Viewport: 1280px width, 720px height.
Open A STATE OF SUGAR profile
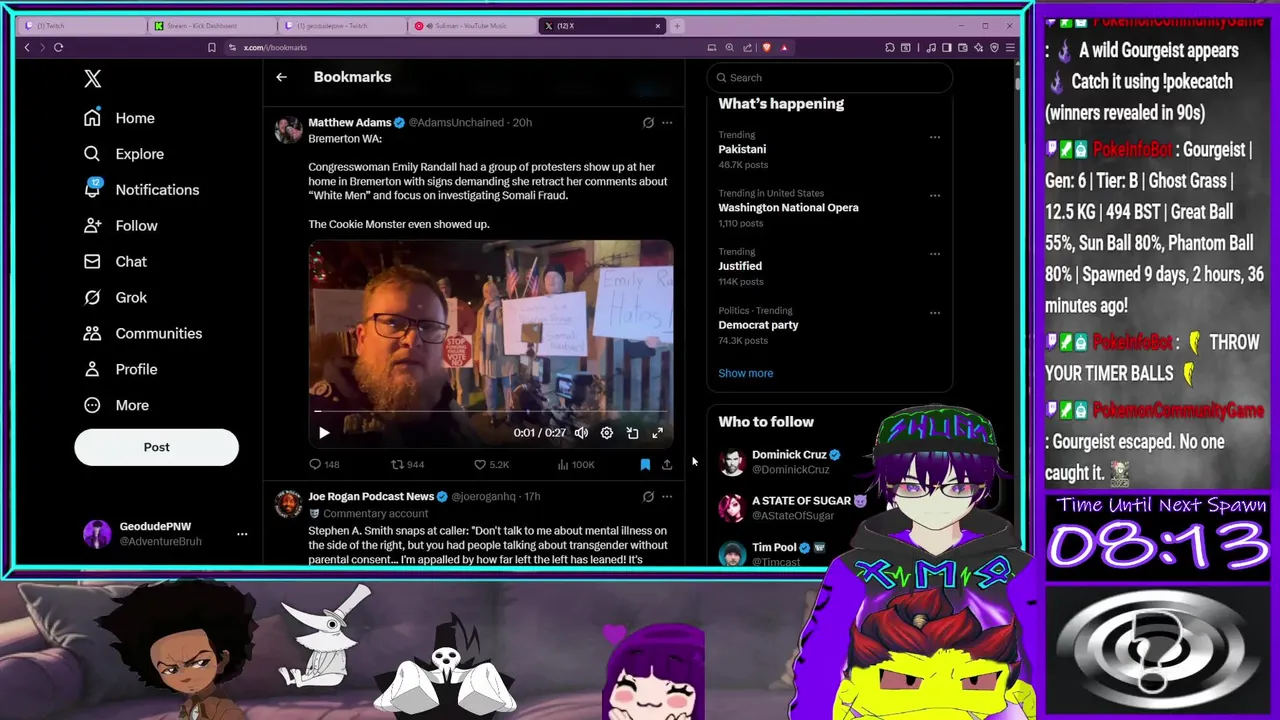[x=801, y=501]
